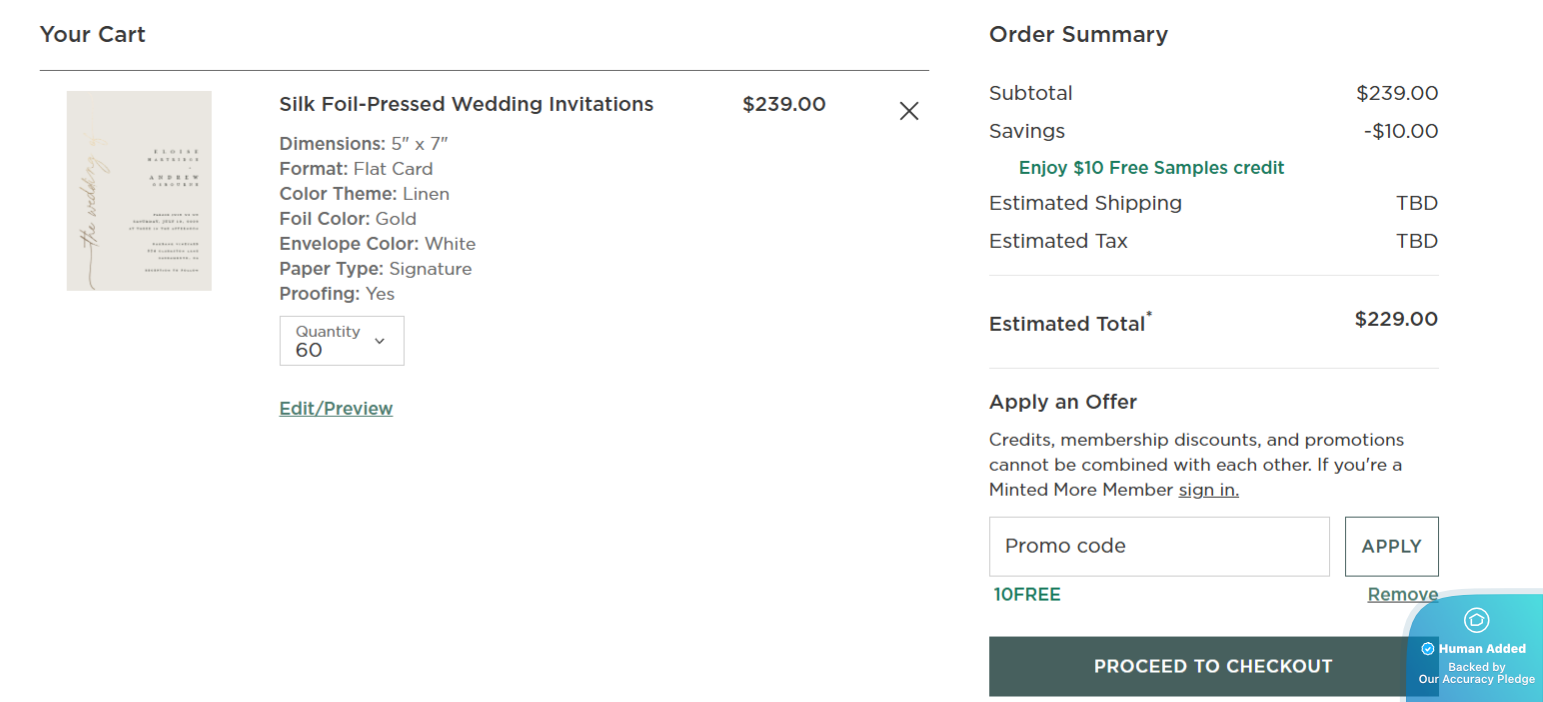Click the Estimated Shipping TBD value
The height and width of the screenshot is (702, 1543).
(1416, 203)
